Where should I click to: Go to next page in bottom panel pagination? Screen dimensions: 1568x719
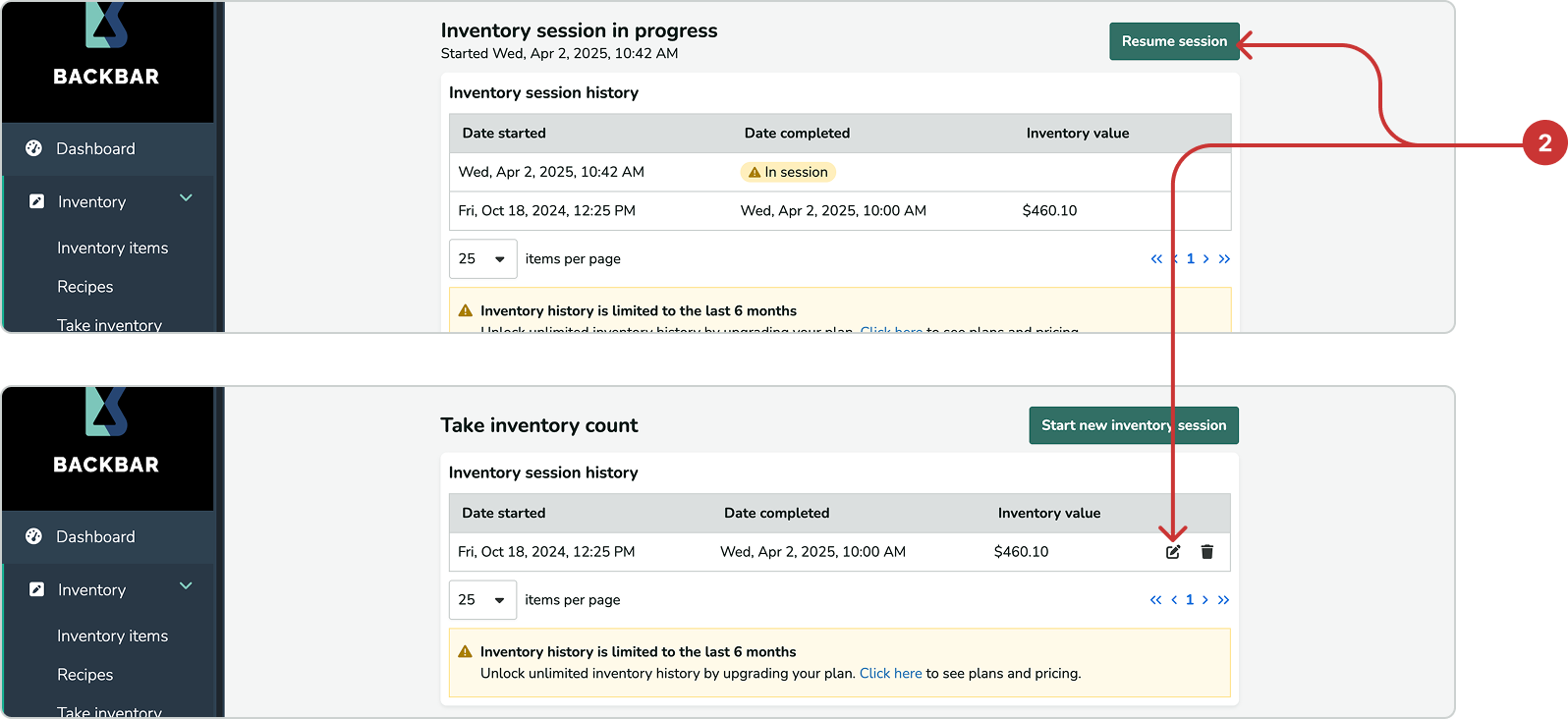[x=1205, y=600]
